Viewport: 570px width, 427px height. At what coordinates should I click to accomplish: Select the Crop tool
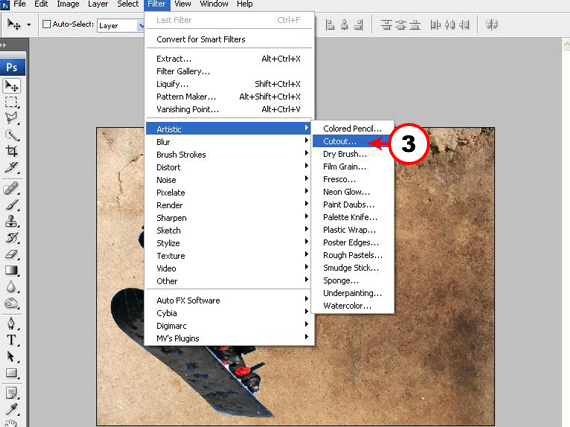pyautogui.click(x=11, y=151)
